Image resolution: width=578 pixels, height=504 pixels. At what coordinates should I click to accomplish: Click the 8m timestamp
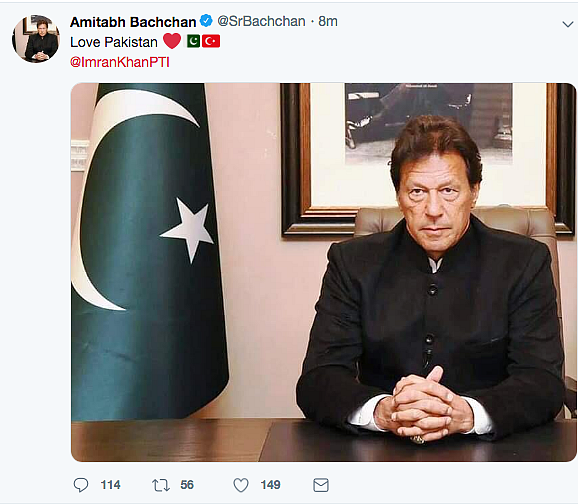(328, 21)
